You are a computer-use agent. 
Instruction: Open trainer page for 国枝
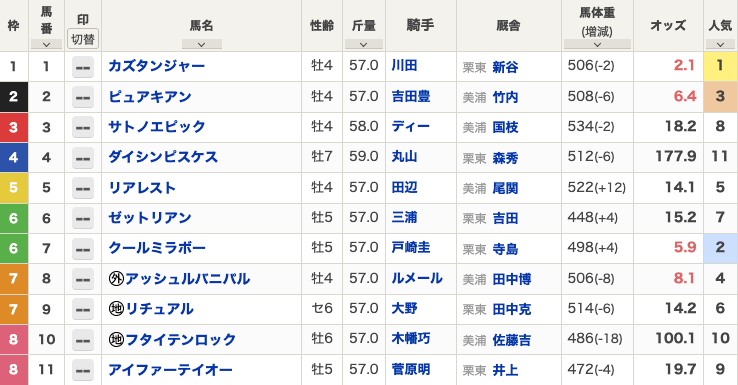tap(505, 127)
